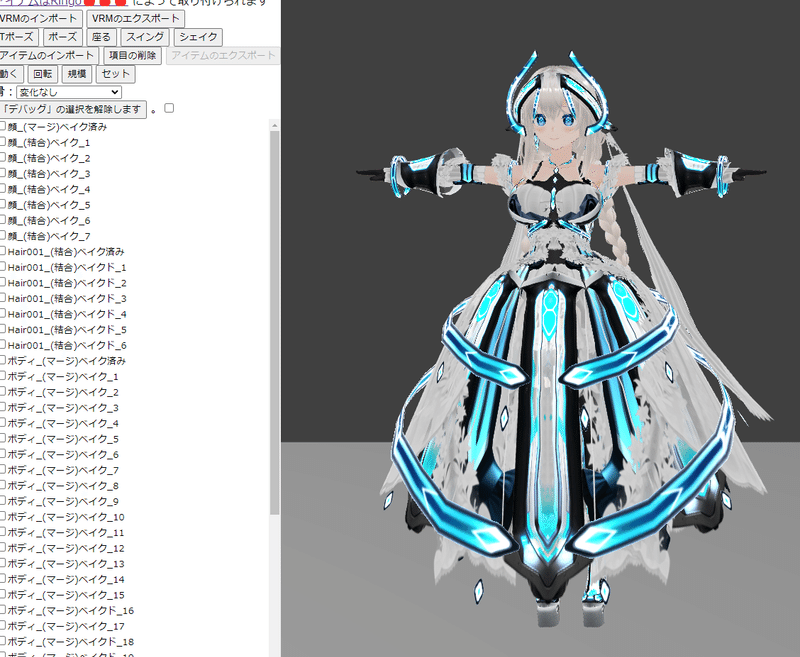This screenshot has width=800, height=657.
Task: Toggle the checkbox beside the debug deselect button
Action: click(169, 108)
